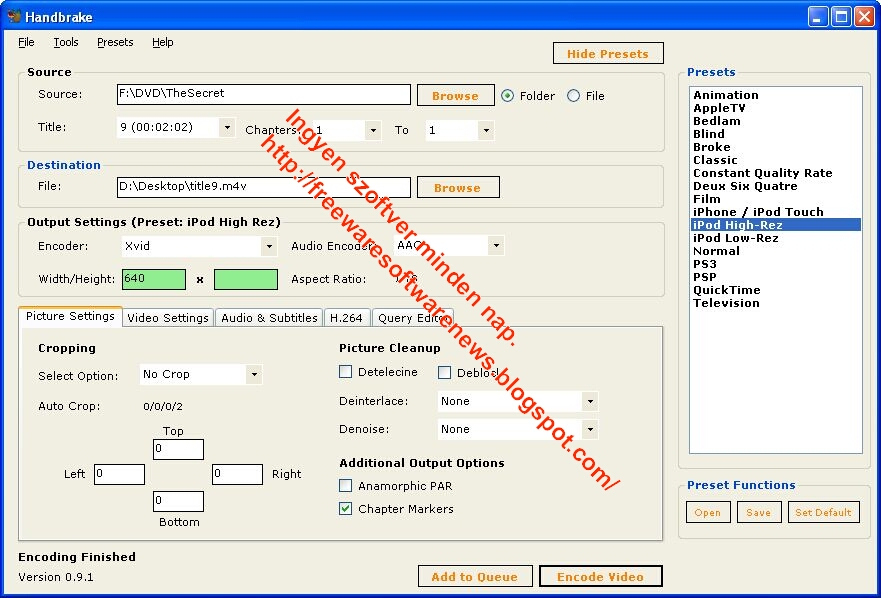
Task: Open the Help menu
Action: (162, 42)
